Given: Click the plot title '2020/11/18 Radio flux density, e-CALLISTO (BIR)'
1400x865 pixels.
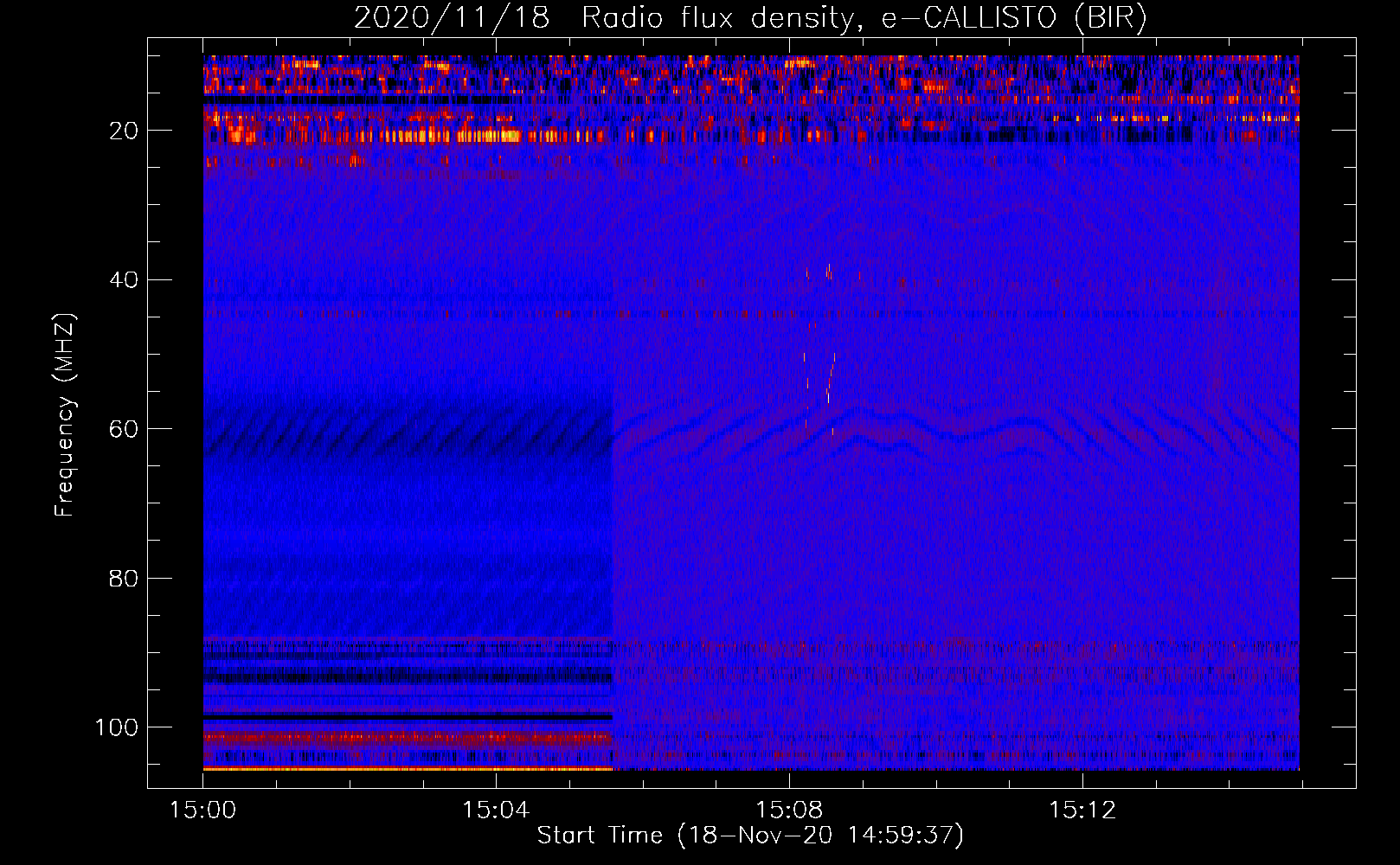Looking at the screenshot, I should 750,18.
